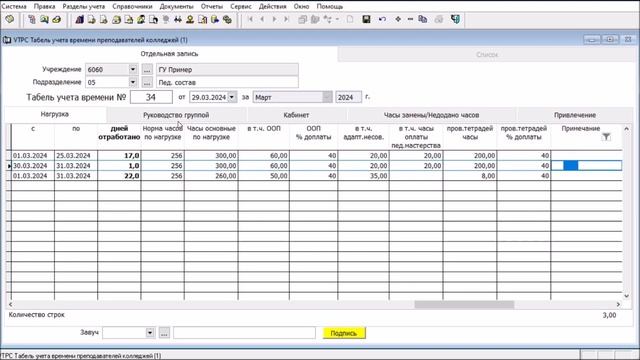Switch to the Руководство группой tab
Viewport: 640px width, 360px height.
tap(176, 115)
